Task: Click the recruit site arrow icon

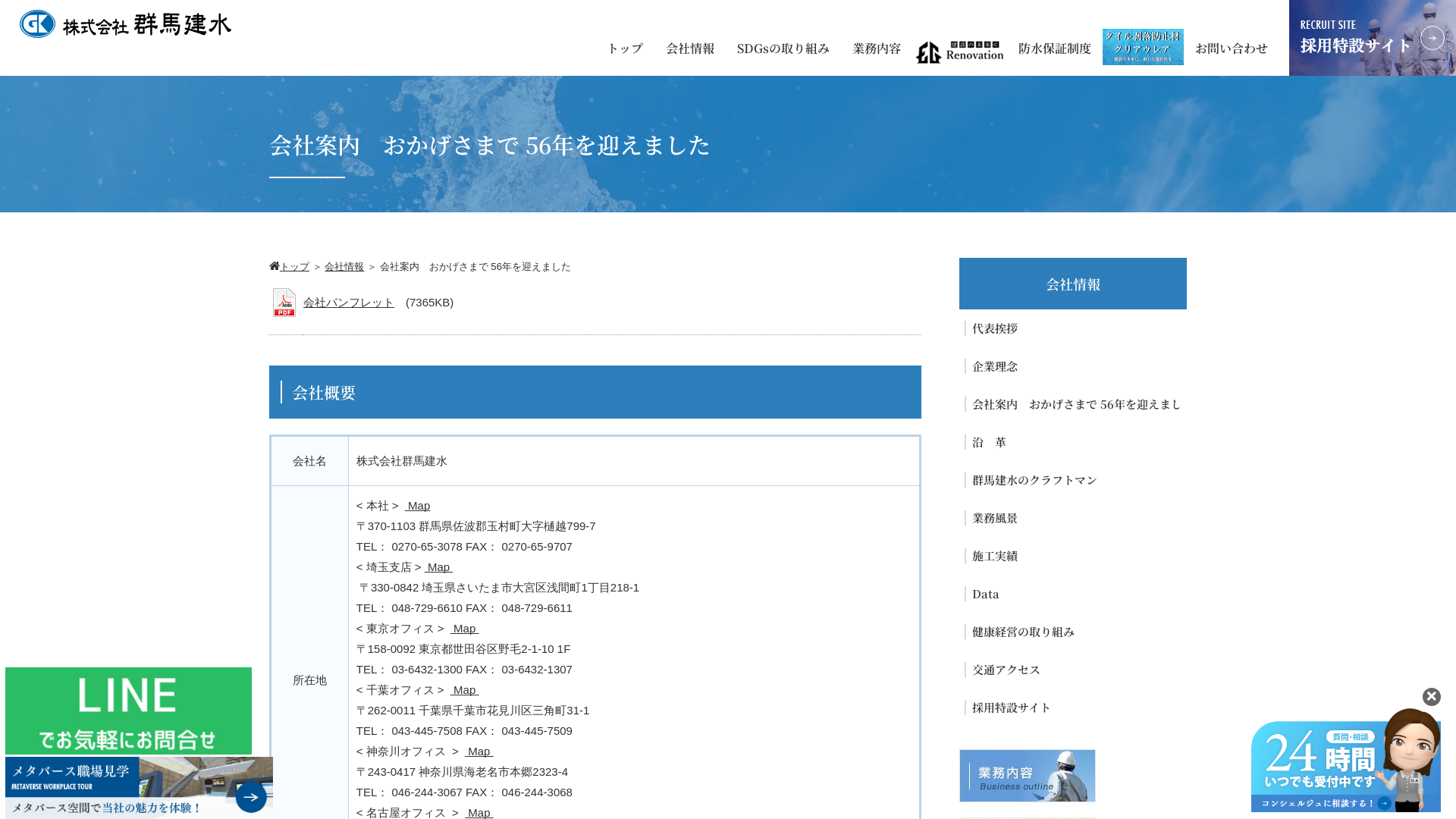Action: point(1432,38)
